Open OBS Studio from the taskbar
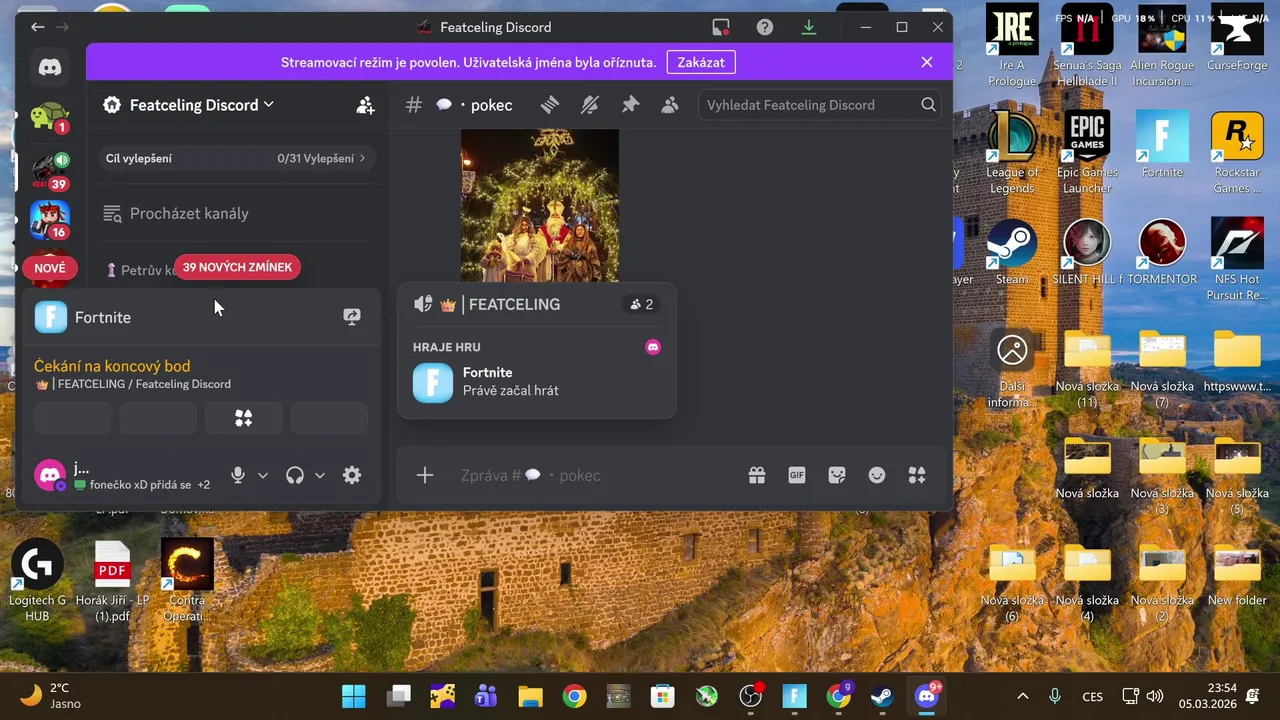Screen dimensions: 1280x720 click(x=750, y=696)
